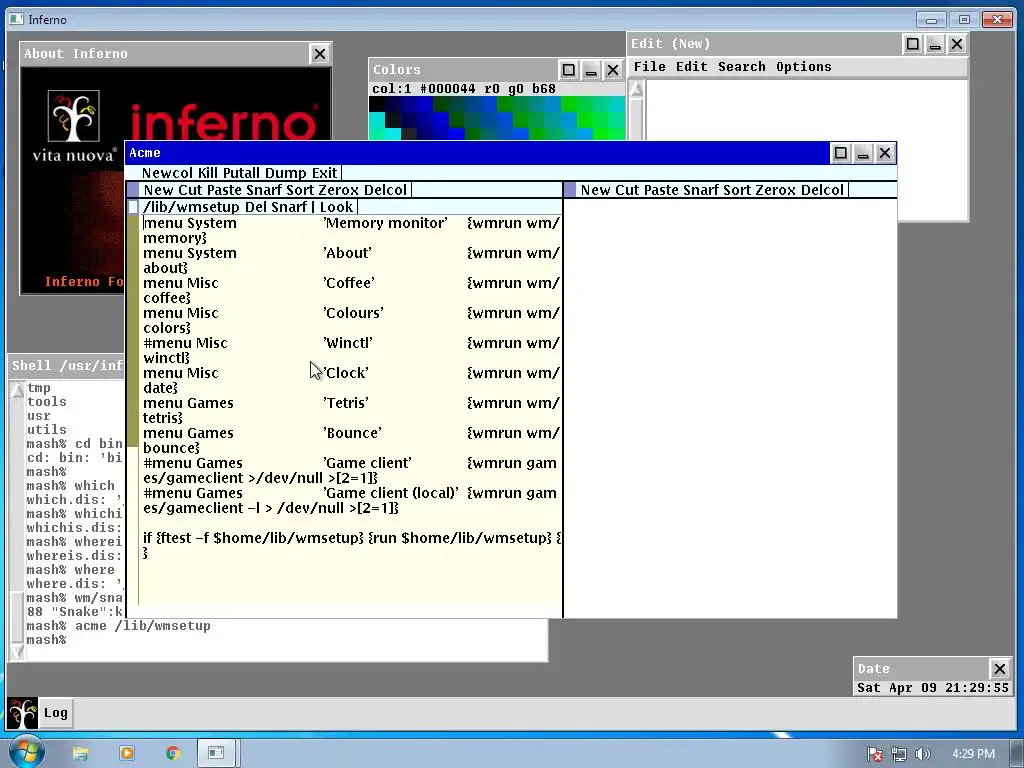
Task: Click left Acme column handle square
Action: point(133,190)
